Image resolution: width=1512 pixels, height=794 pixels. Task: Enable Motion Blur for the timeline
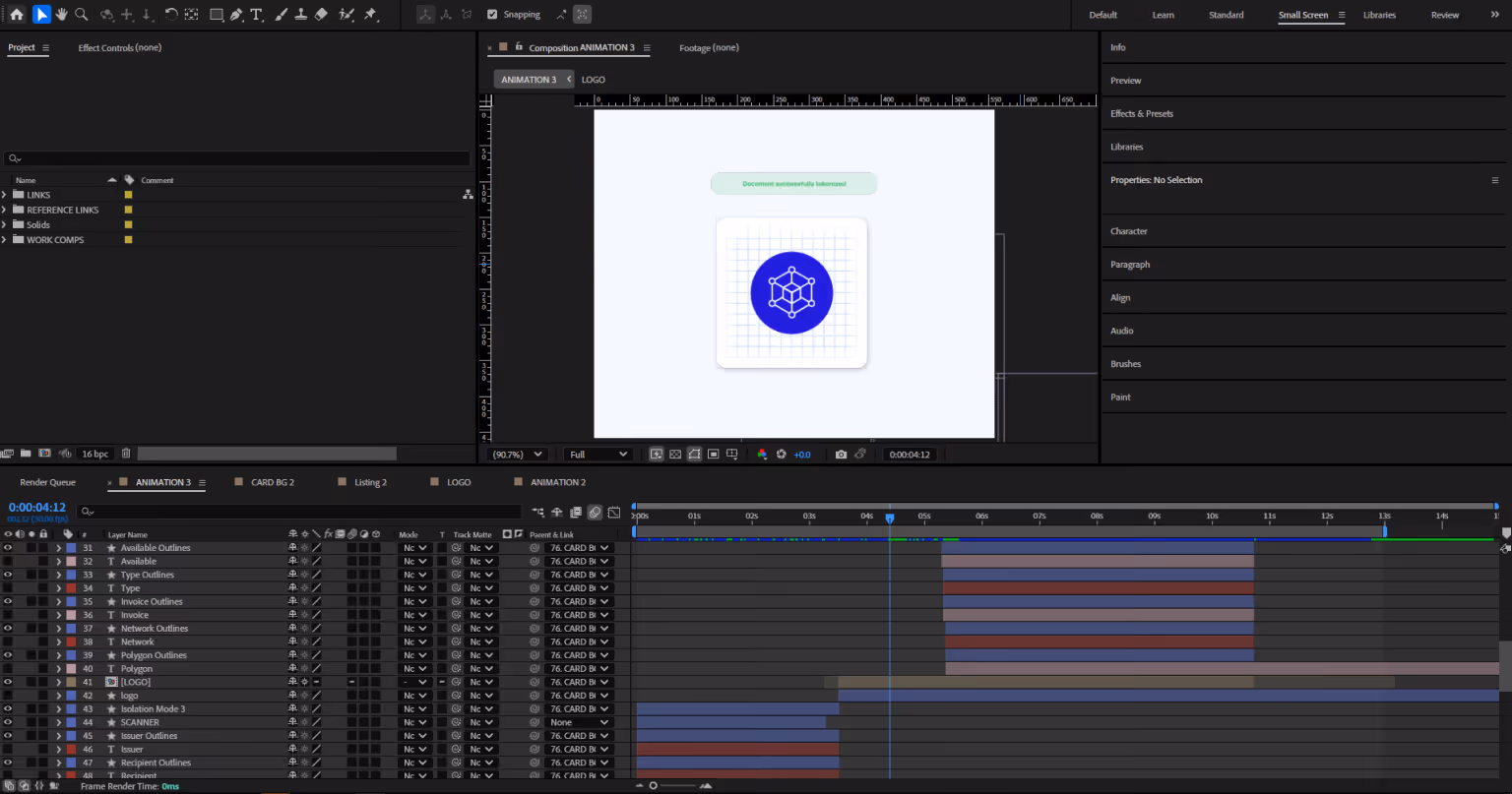click(594, 512)
